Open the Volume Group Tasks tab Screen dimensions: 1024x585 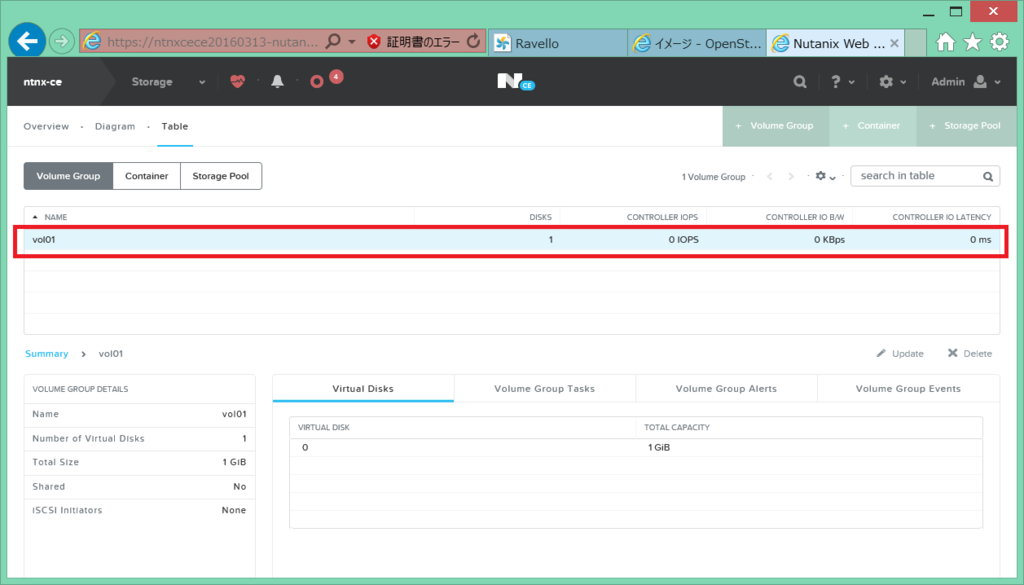click(x=544, y=388)
